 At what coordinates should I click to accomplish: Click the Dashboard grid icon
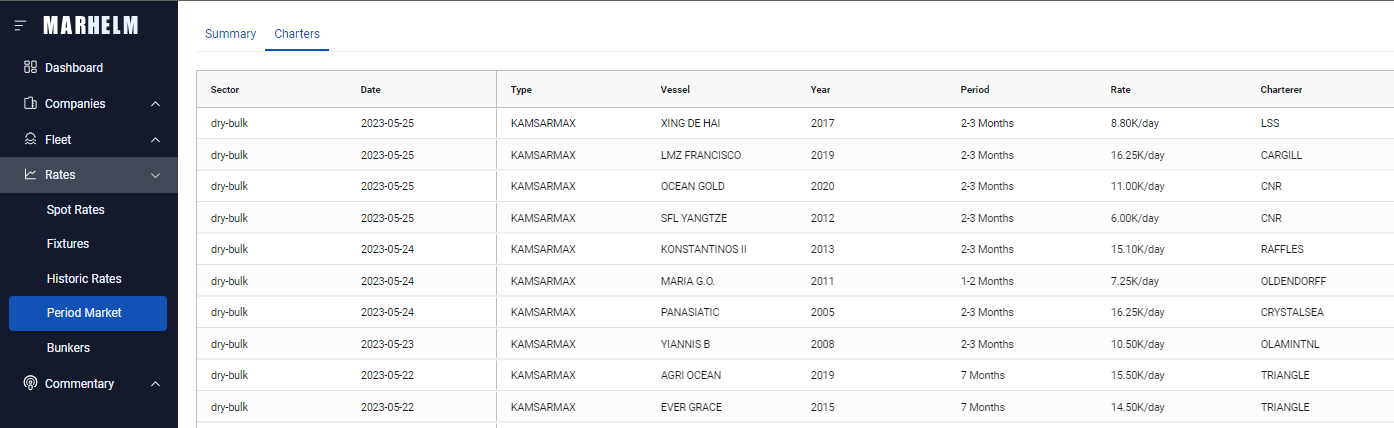pos(30,68)
